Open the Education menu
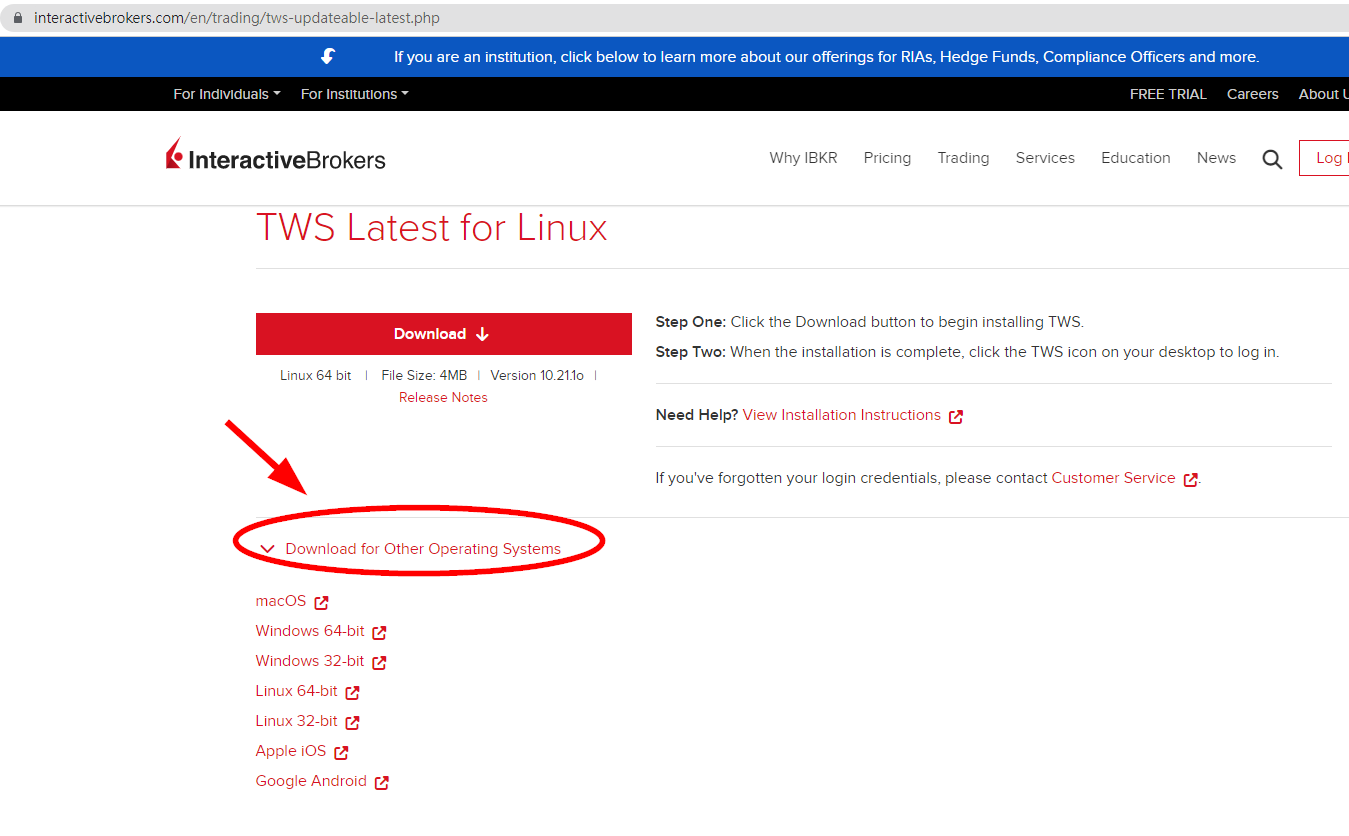This screenshot has height=836, width=1349. (x=1135, y=158)
